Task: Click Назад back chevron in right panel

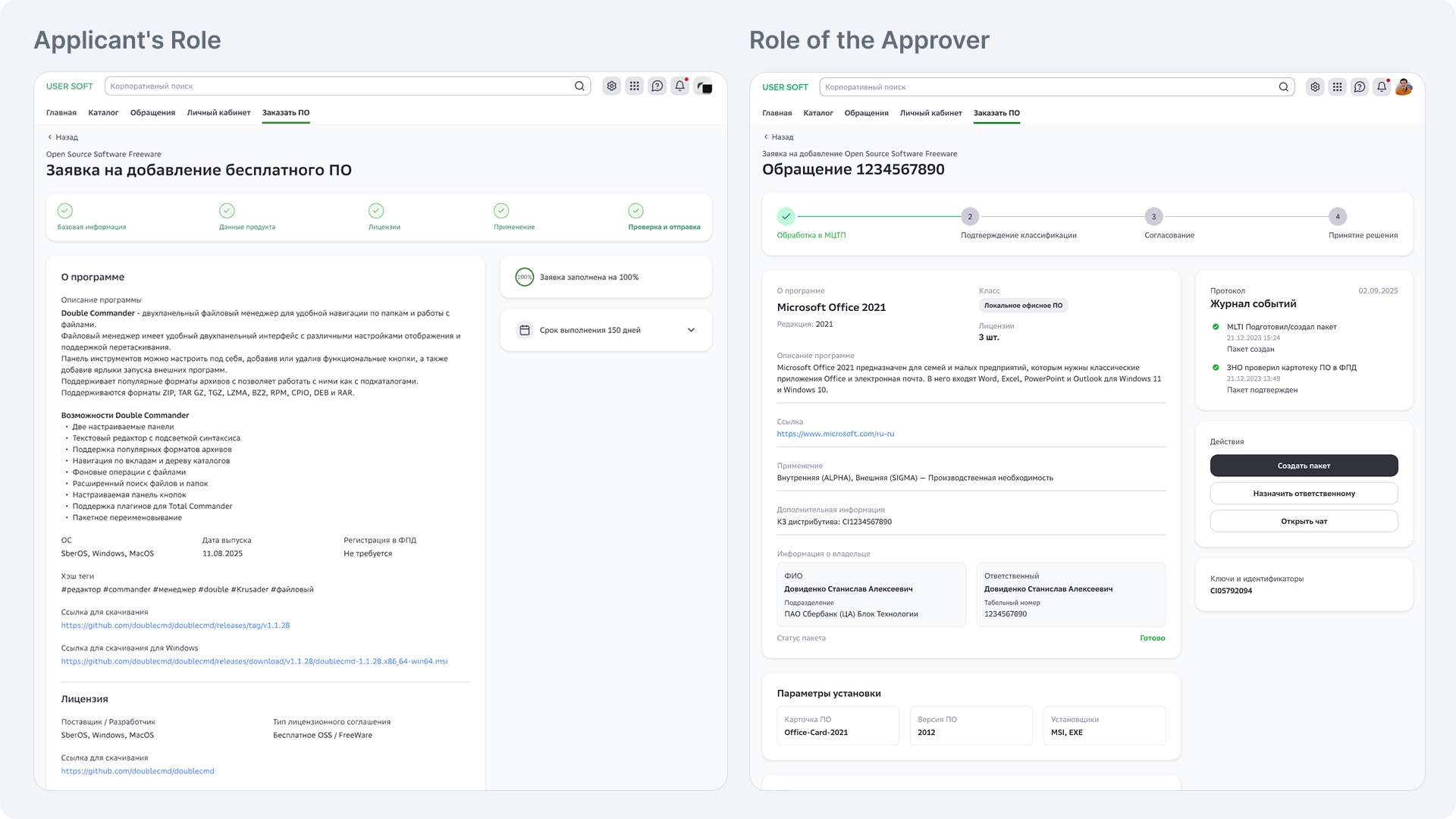Action: 766,137
